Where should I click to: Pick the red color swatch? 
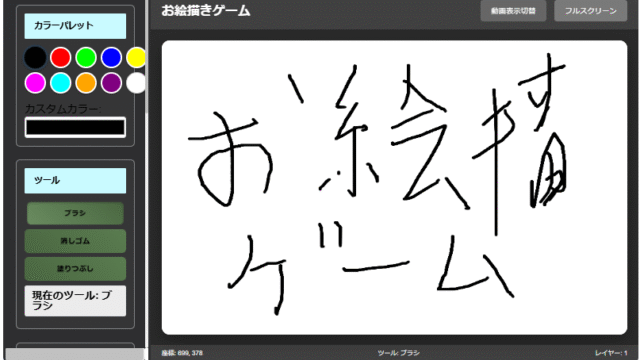point(60,58)
